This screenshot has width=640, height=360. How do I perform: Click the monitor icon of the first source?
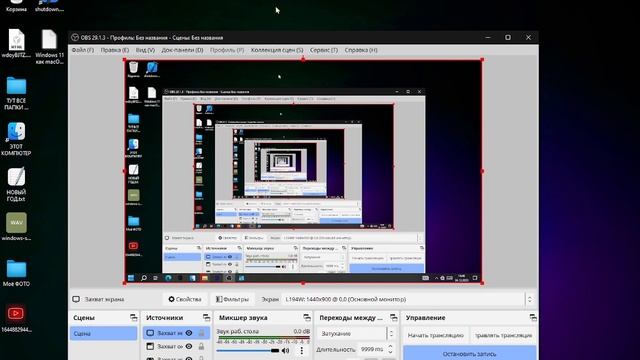(x=150, y=333)
